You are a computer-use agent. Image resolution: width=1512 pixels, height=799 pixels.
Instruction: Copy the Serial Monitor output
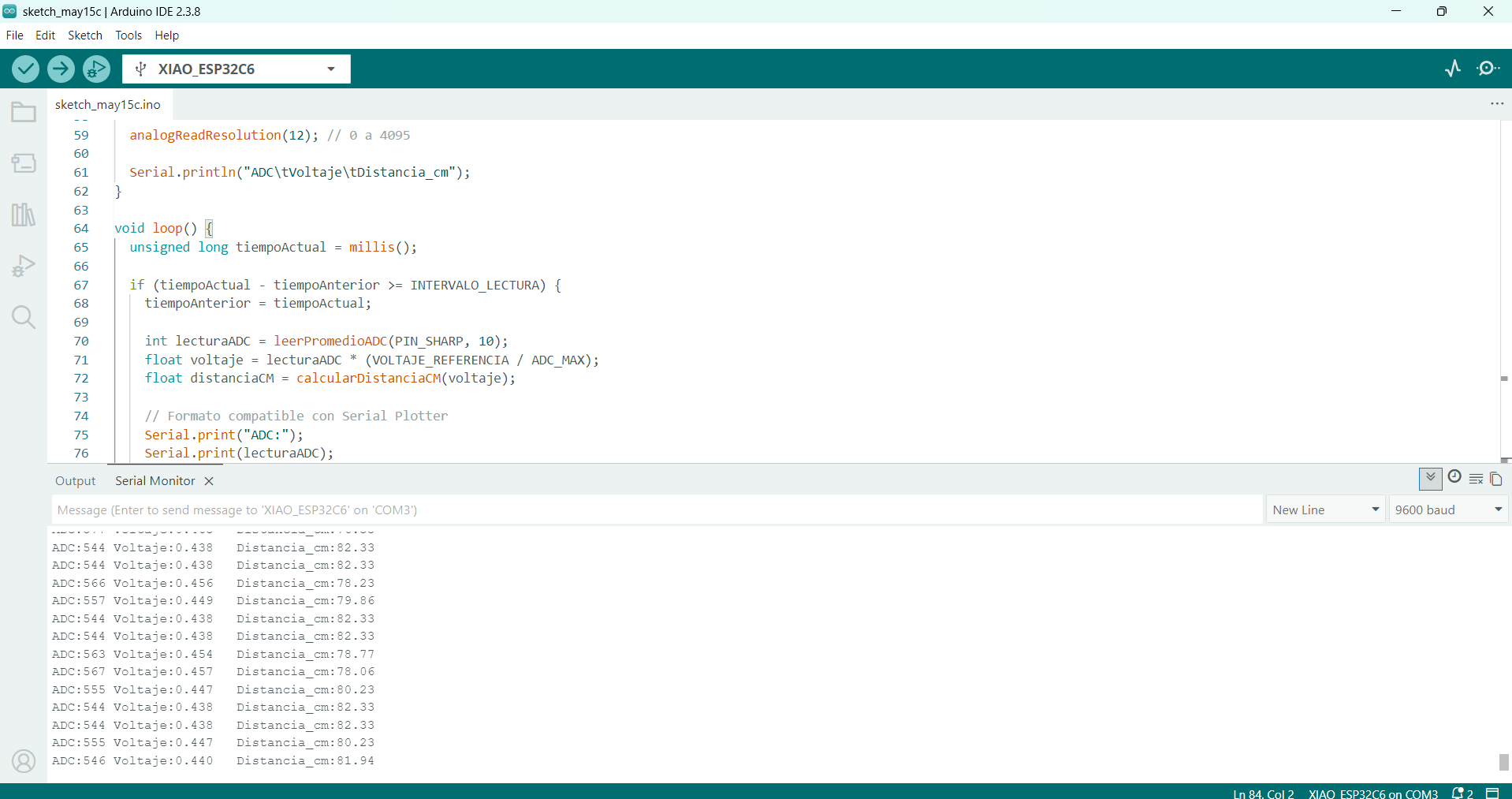pos(1495,479)
